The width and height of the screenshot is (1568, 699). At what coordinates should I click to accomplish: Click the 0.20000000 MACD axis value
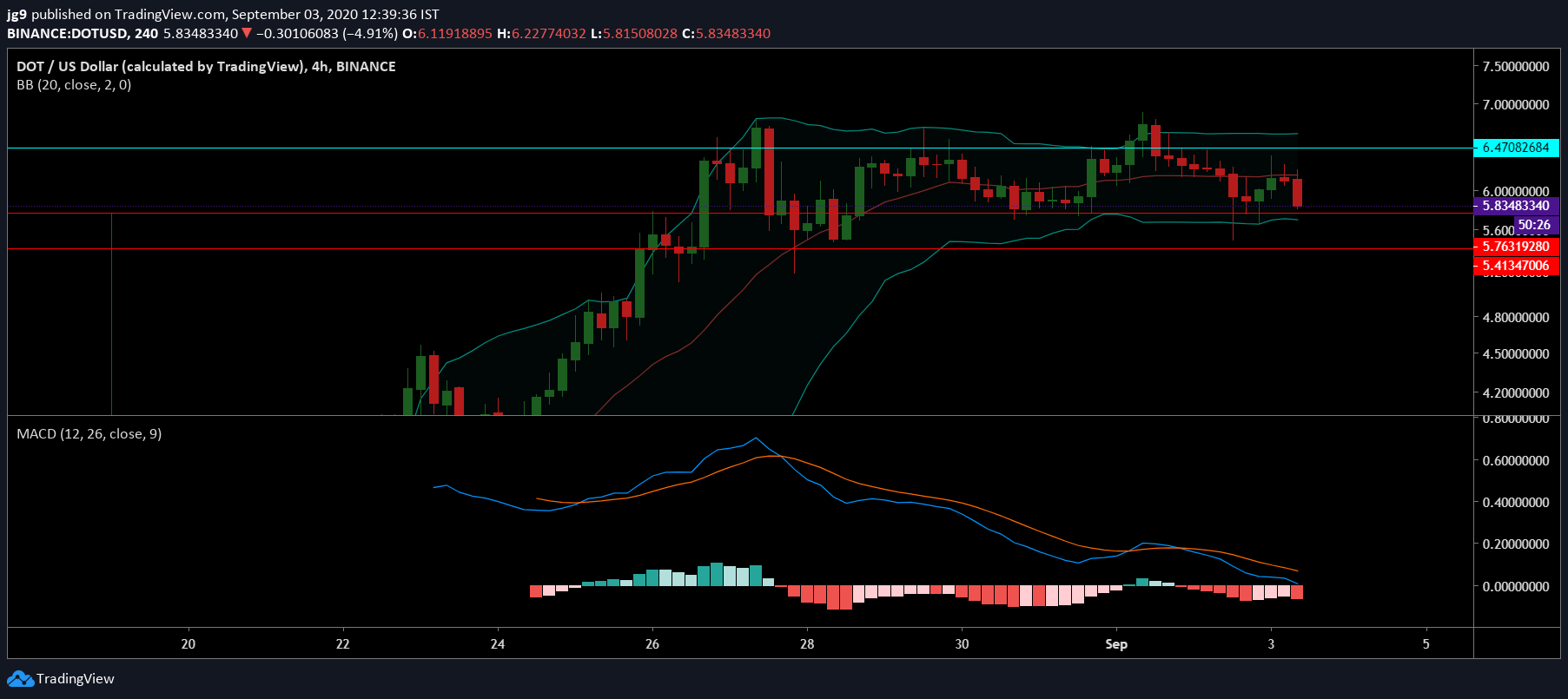coord(1516,544)
